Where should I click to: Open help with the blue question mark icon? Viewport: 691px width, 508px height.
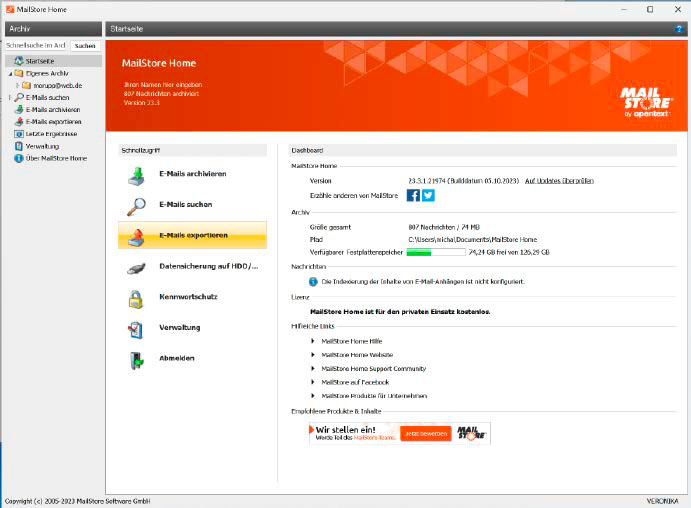(x=679, y=29)
